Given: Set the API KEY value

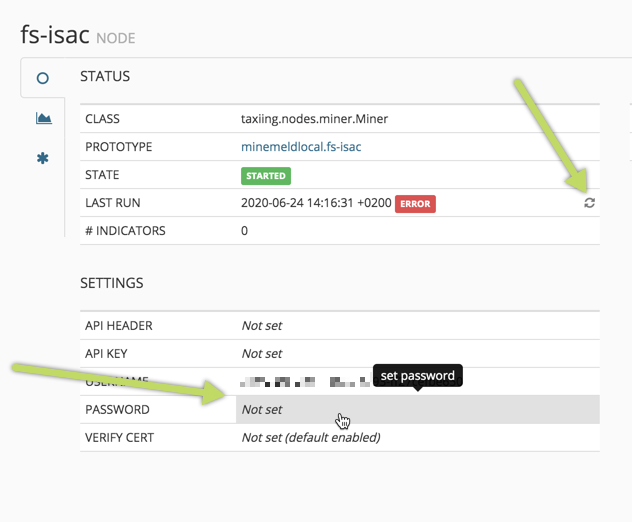Looking at the screenshot, I should coord(262,354).
